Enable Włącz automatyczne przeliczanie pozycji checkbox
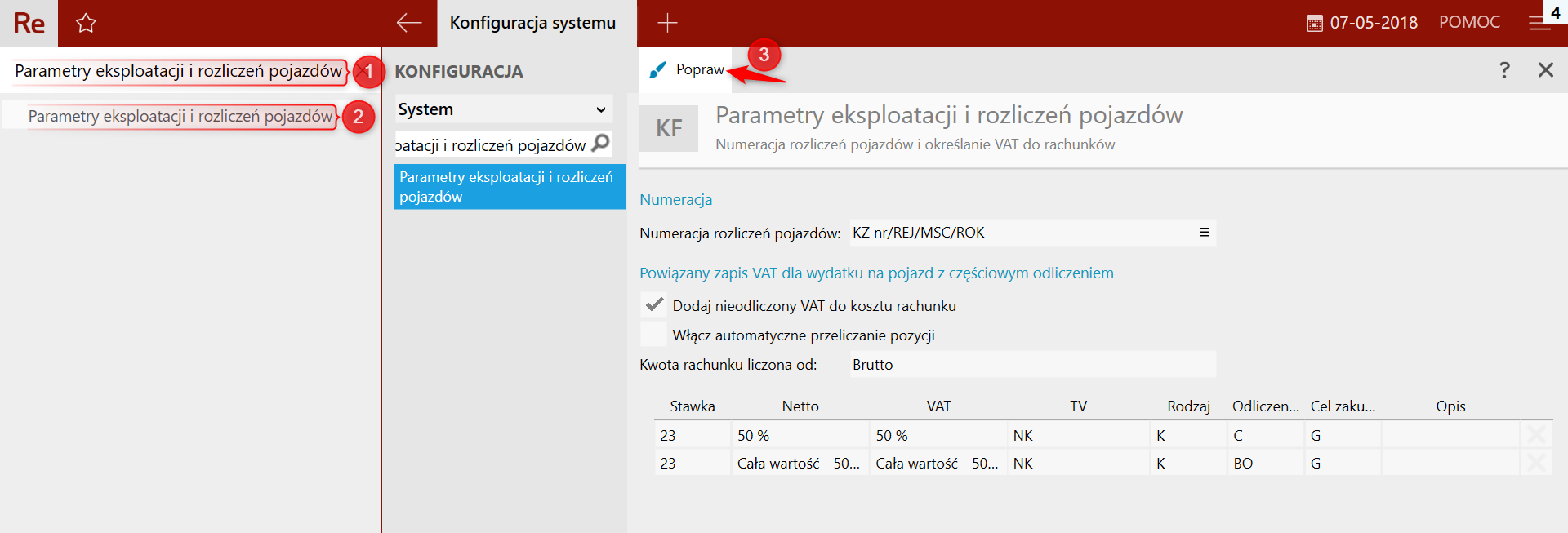Viewport: 1568px width, 533px height. pos(654,335)
